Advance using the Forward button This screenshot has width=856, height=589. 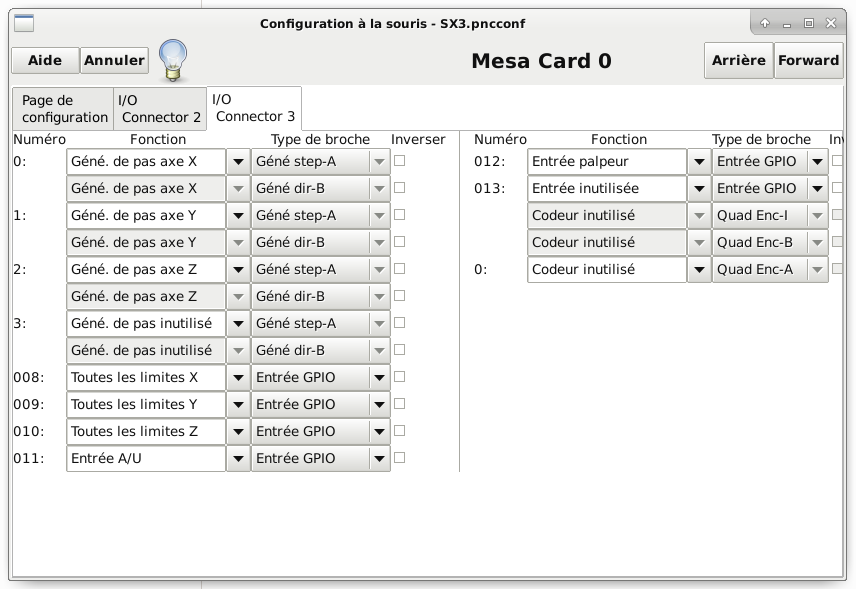click(809, 60)
